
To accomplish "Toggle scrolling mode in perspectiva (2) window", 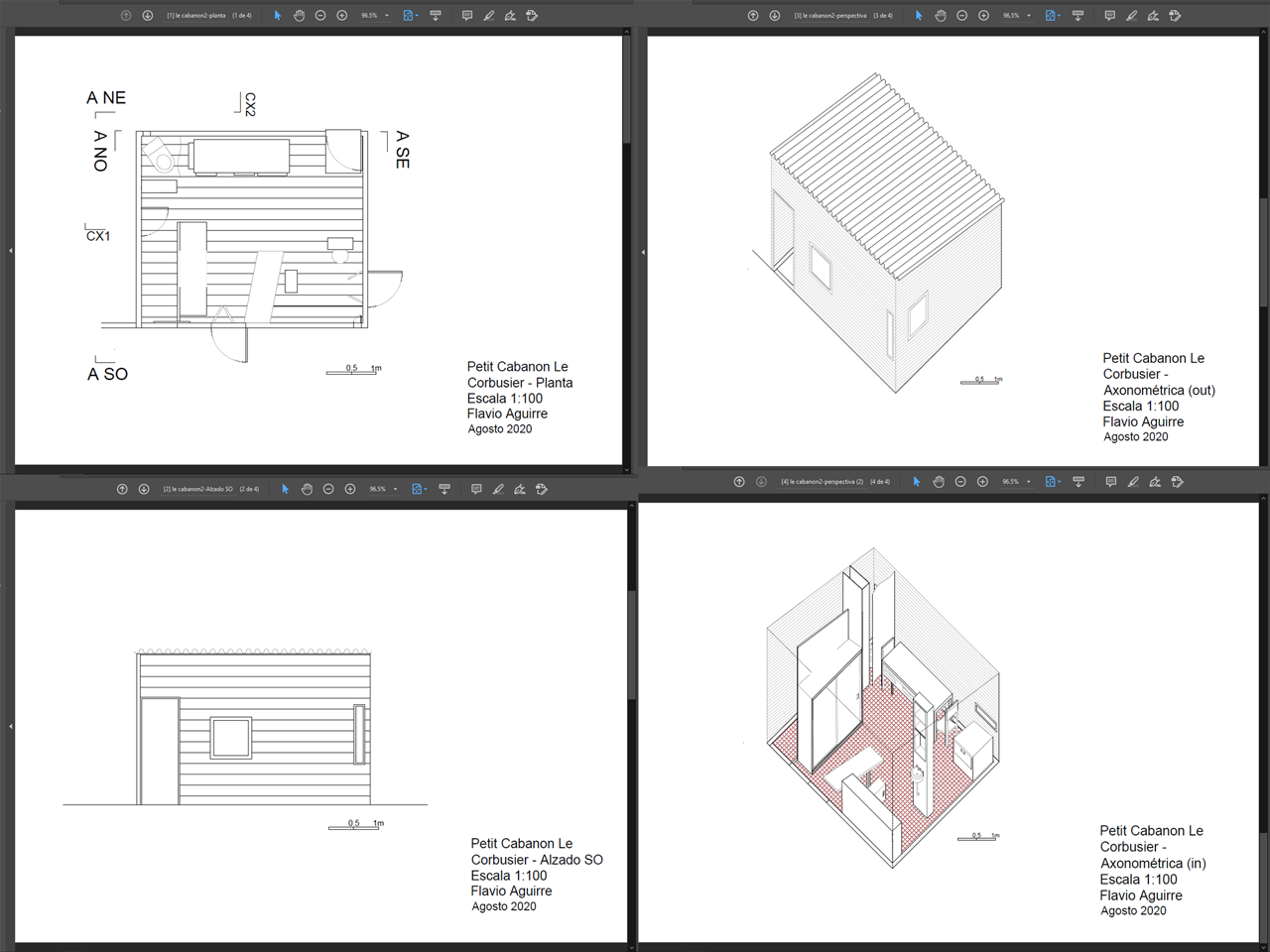I will tap(1079, 482).
